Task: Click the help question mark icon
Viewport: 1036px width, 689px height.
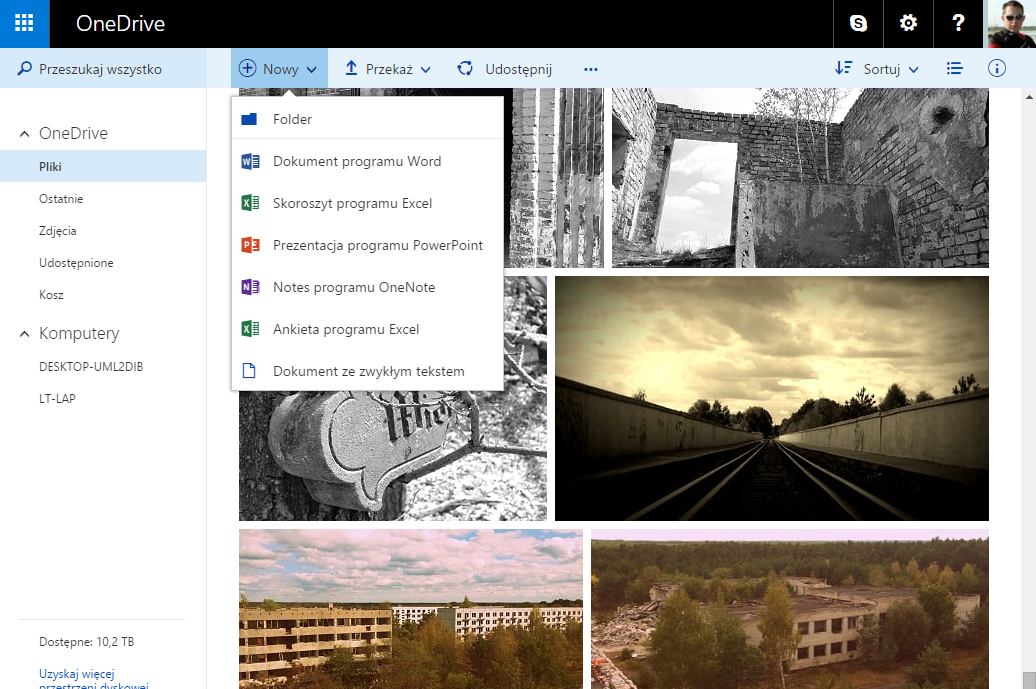Action: (959, 24)
